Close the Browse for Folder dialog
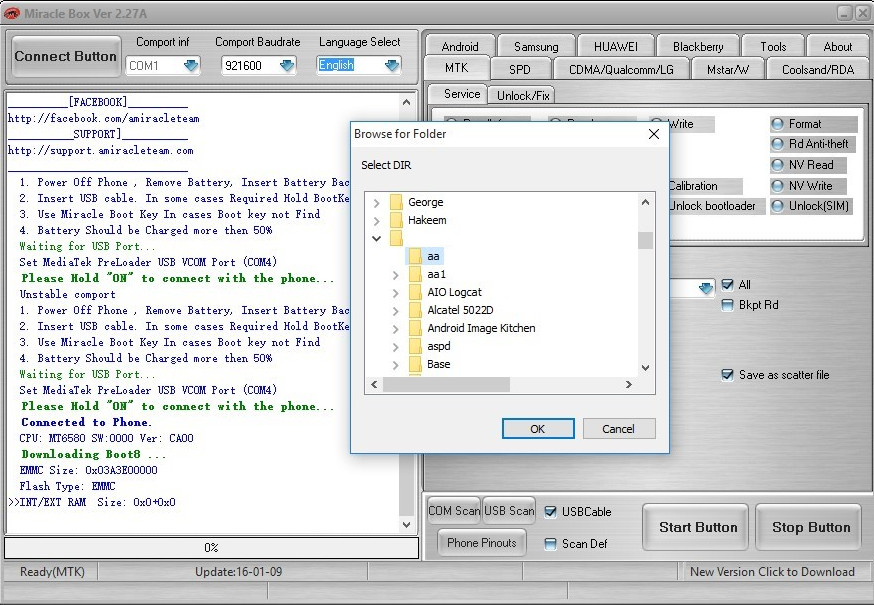This screenshot has height=605, width=874. (654, 134)
